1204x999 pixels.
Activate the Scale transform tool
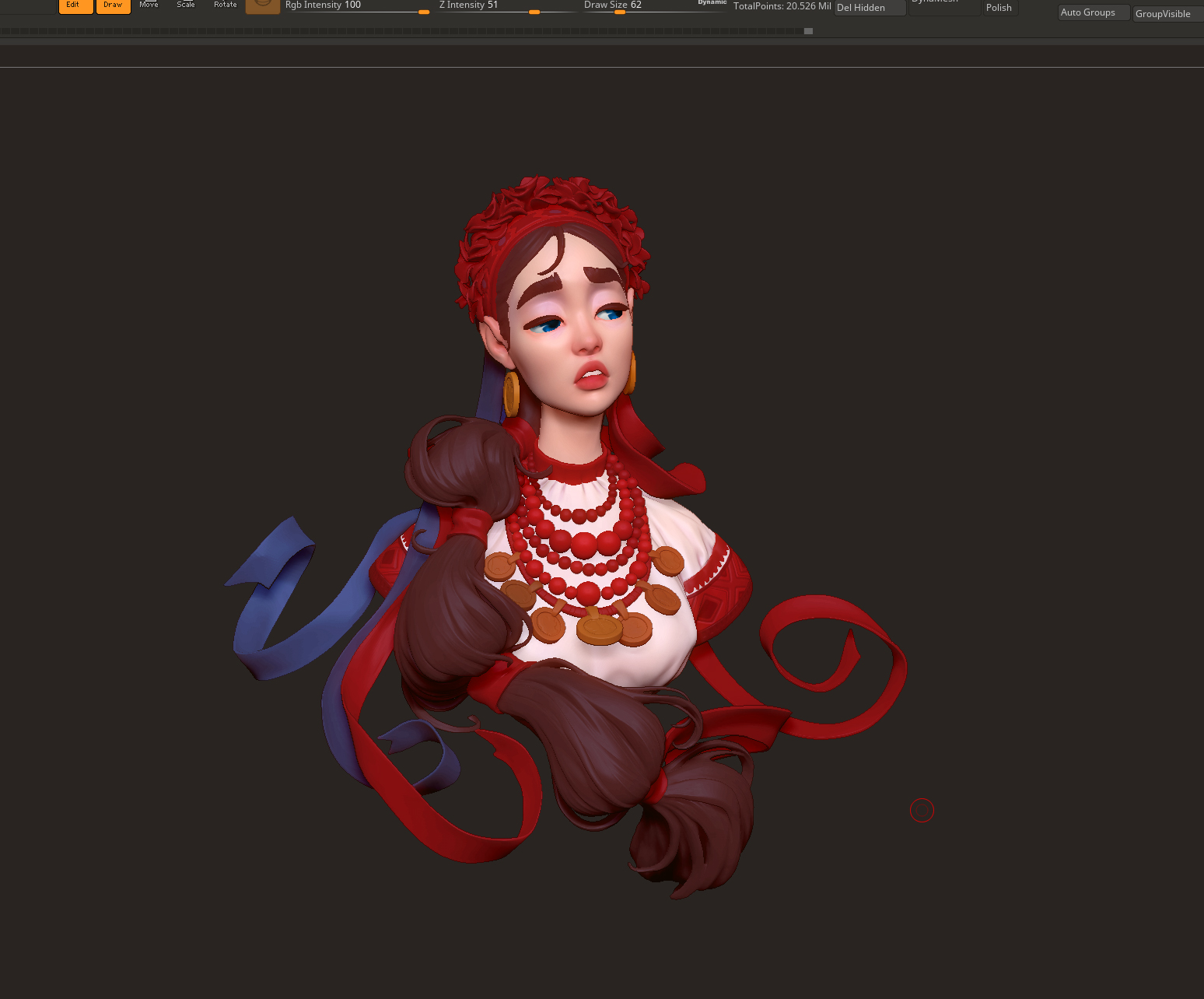tap(186, 5)
